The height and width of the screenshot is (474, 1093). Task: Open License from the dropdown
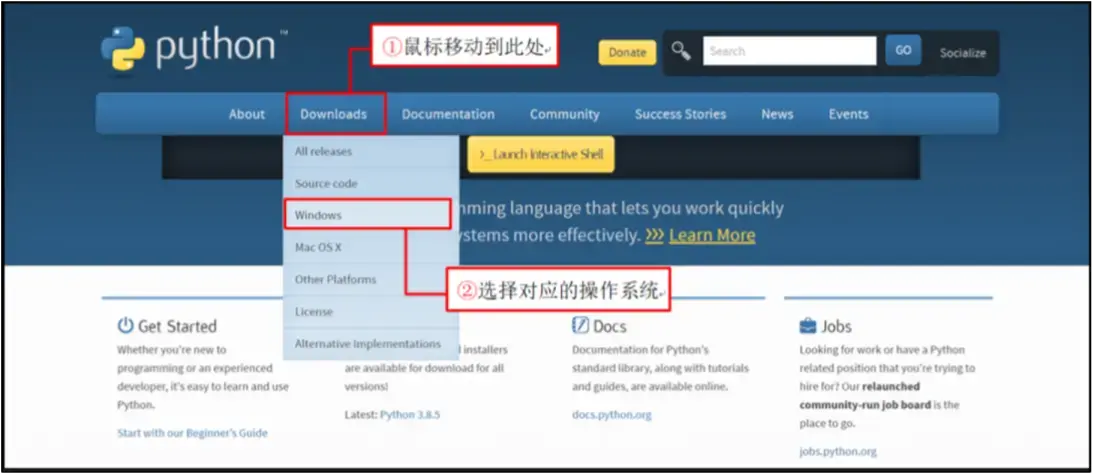[x=371, y=312]
